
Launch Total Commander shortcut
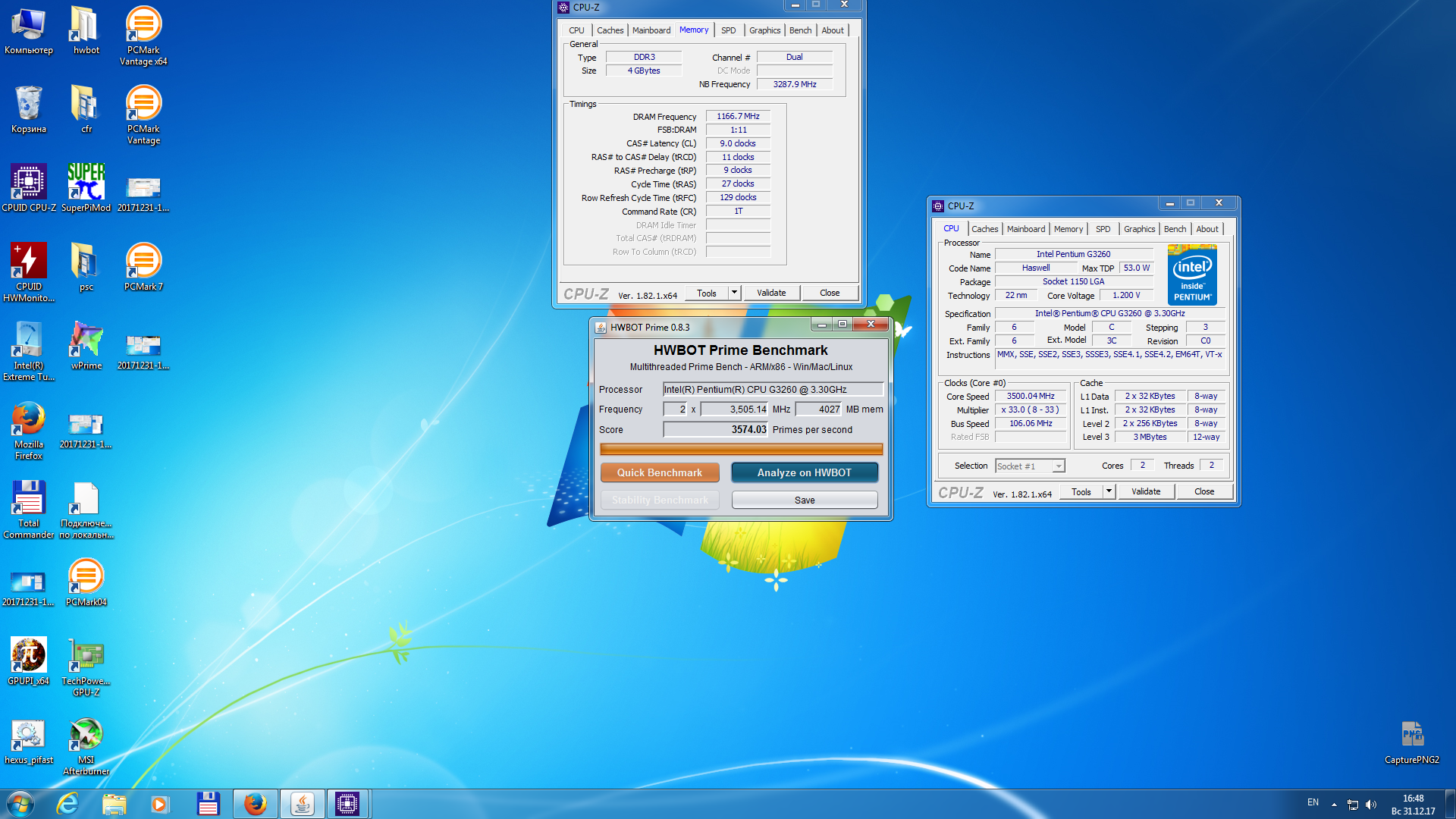29,510
